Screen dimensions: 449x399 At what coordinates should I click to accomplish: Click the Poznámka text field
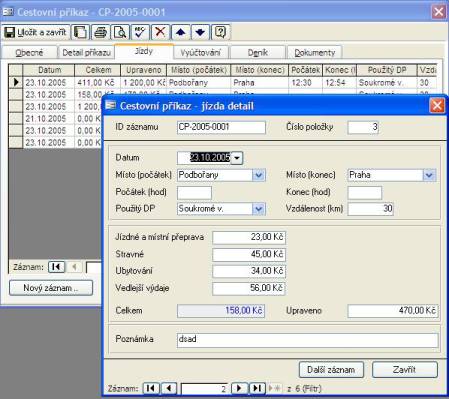(307, 339)
